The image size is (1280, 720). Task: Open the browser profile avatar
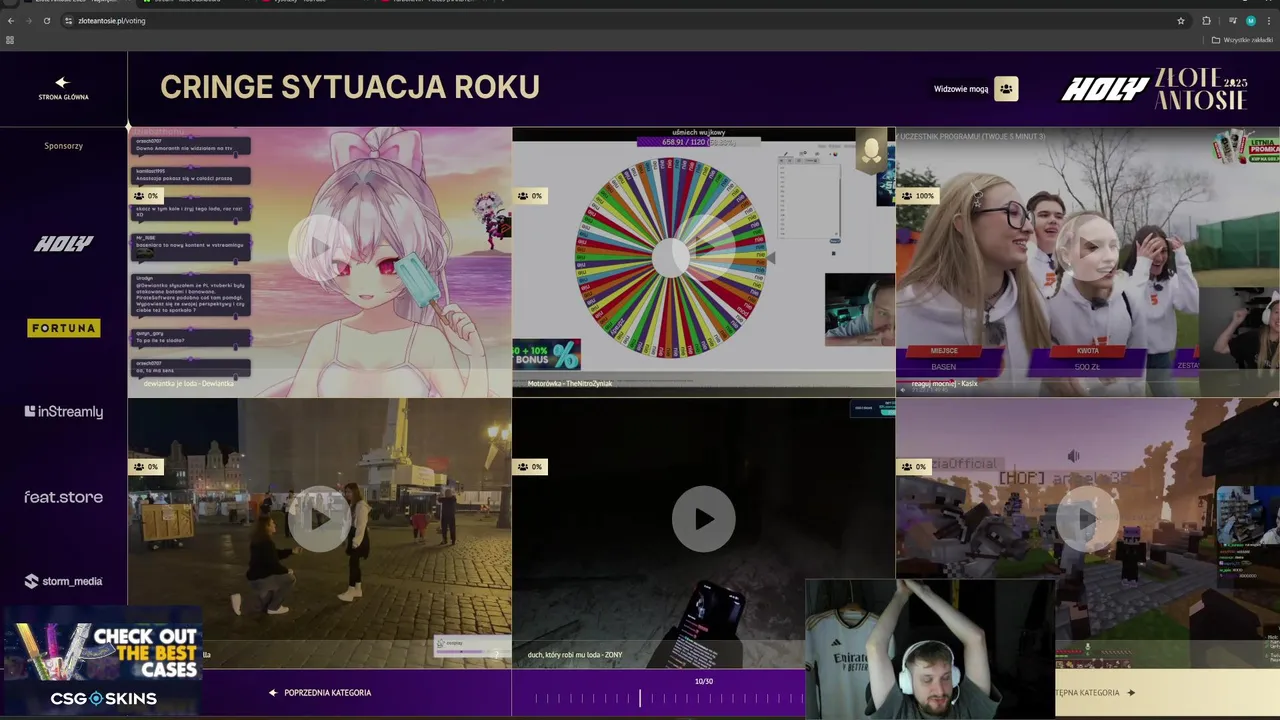(x=1250, y=20)
